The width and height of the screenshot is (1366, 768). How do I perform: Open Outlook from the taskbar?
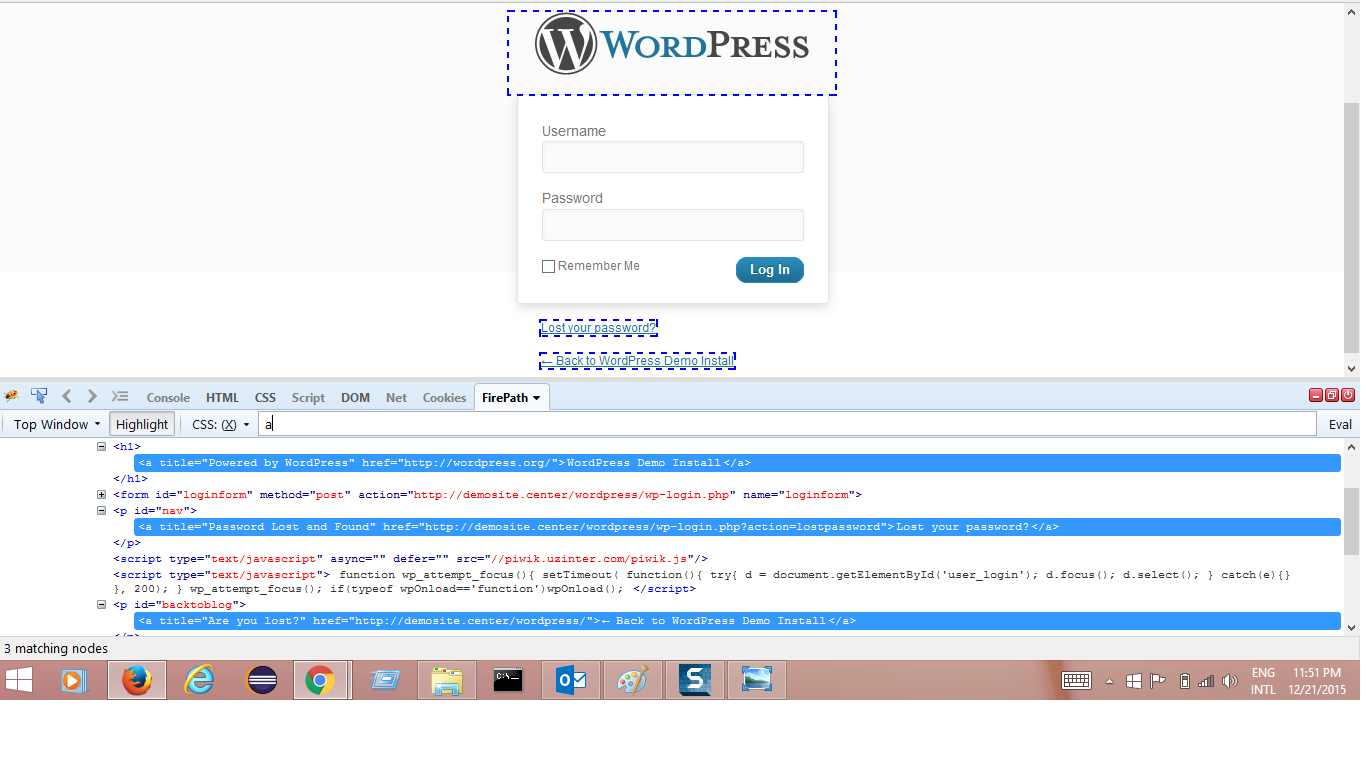click(571, 680)
